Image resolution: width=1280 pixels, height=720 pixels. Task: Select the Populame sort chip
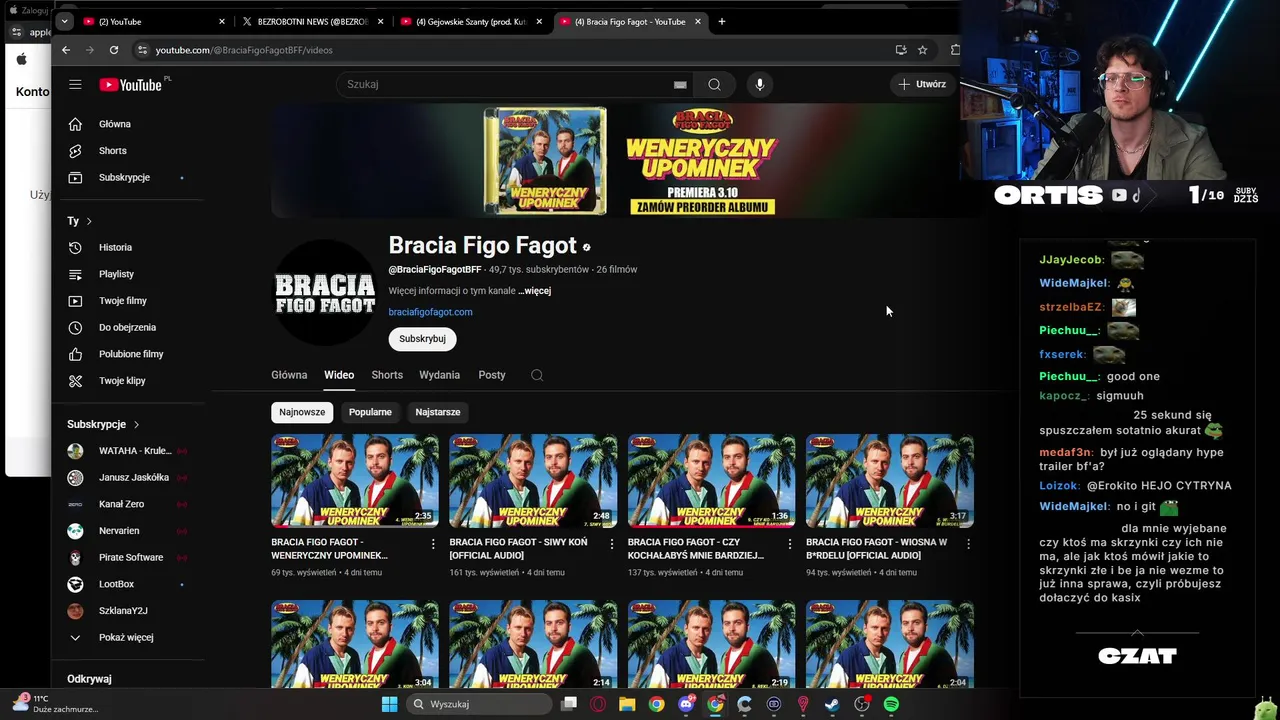click(370, 412)
